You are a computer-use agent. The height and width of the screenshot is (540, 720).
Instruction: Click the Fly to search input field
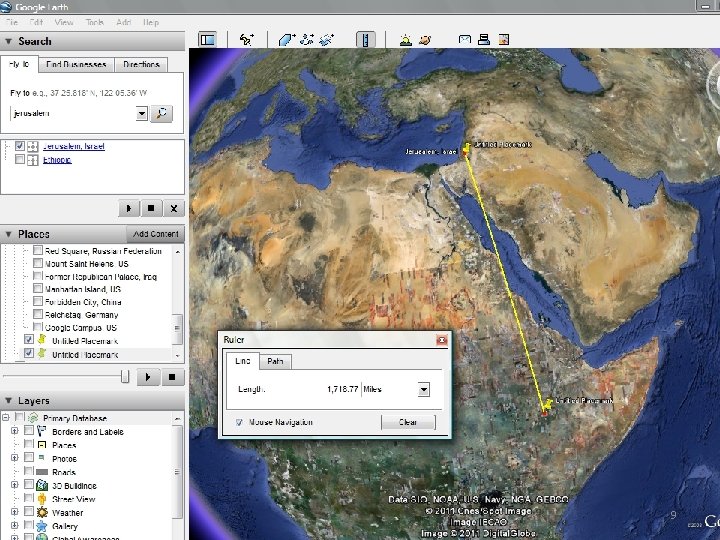[x=73, y=113]
